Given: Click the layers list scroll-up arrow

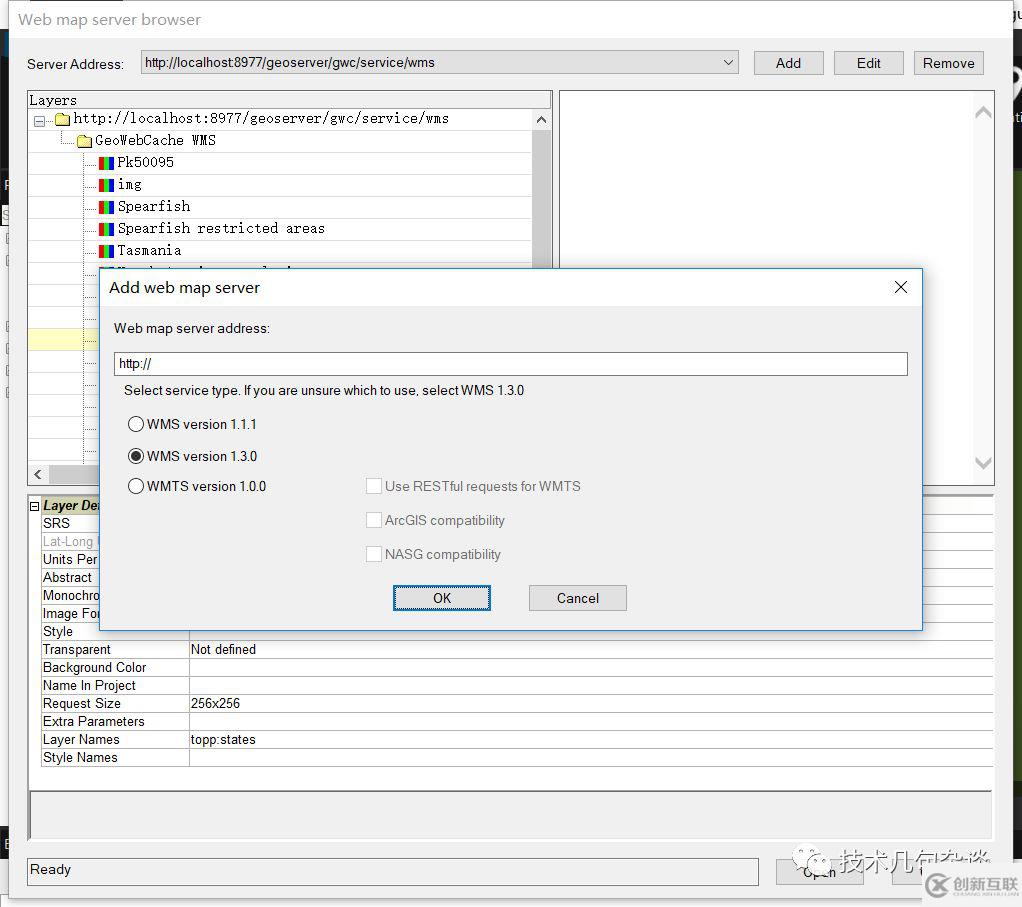Looking at the screenshot, I should 541,120.
